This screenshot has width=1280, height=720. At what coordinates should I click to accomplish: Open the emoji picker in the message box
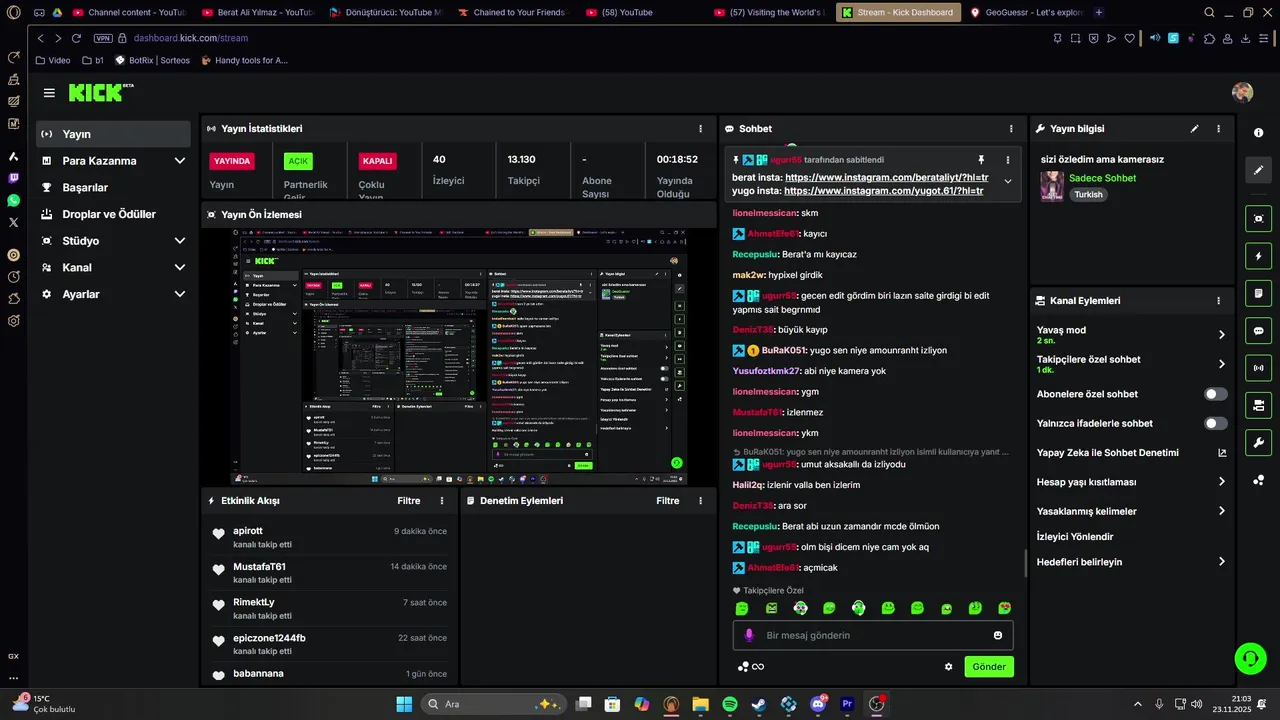coord(998,635)
